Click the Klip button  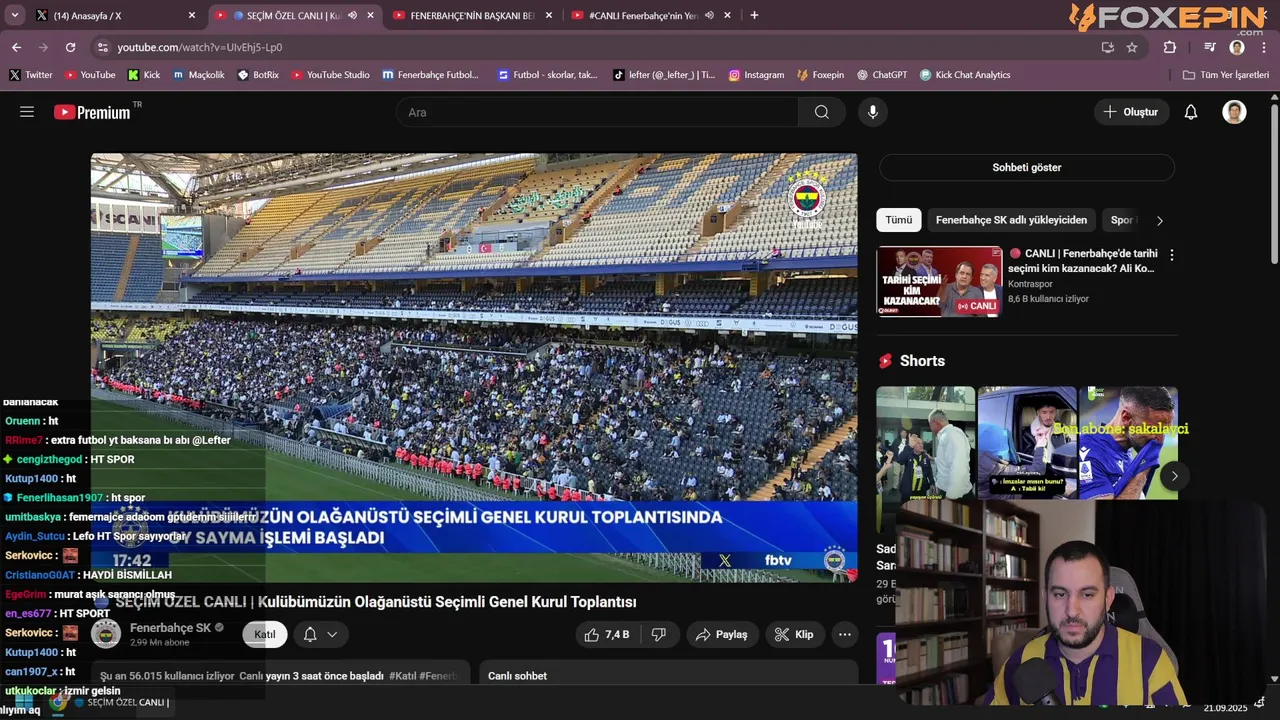pos(794,634)
